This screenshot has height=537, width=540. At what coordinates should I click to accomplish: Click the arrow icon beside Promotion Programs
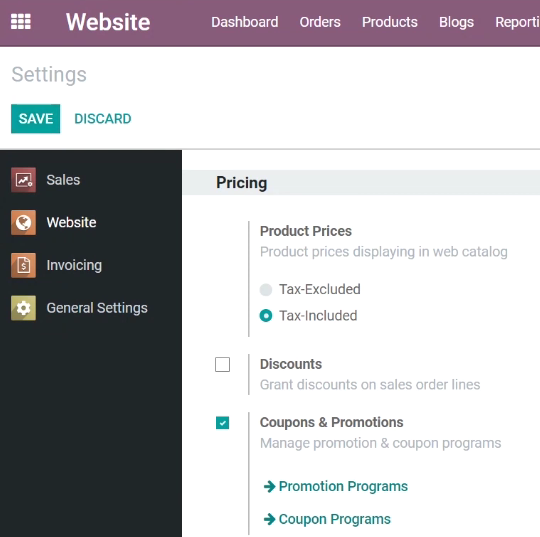(x=269, y=486)
